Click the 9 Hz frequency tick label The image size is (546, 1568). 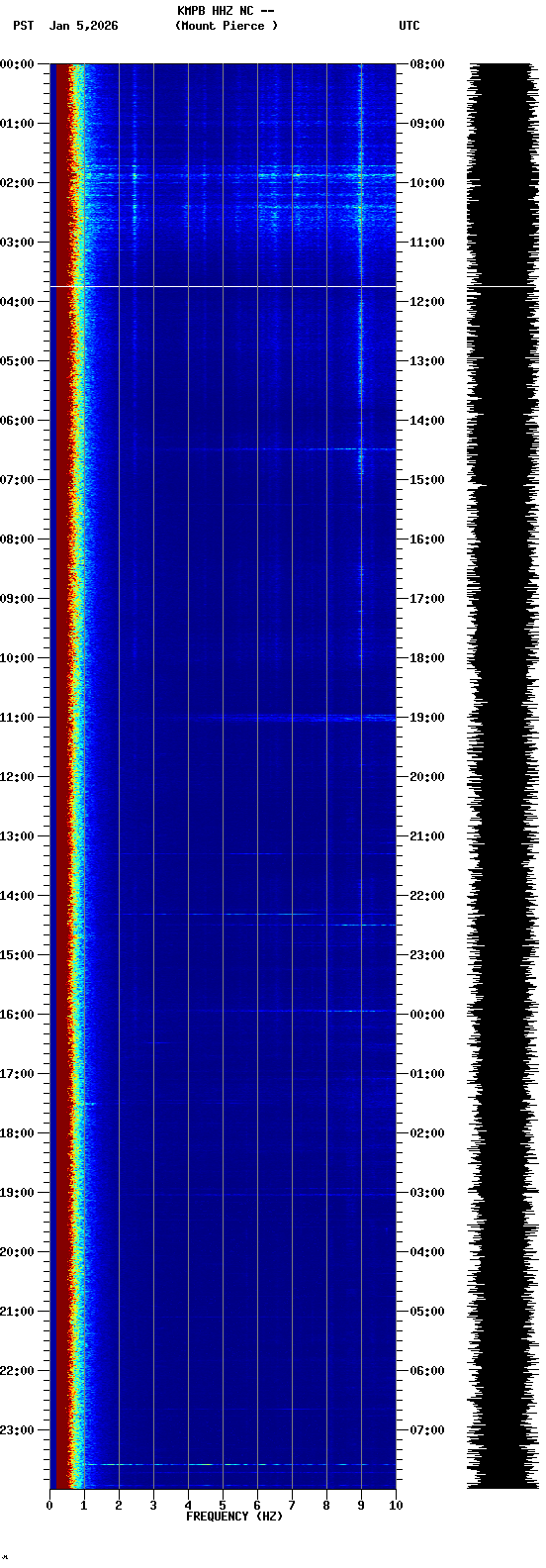[361, 1506]
